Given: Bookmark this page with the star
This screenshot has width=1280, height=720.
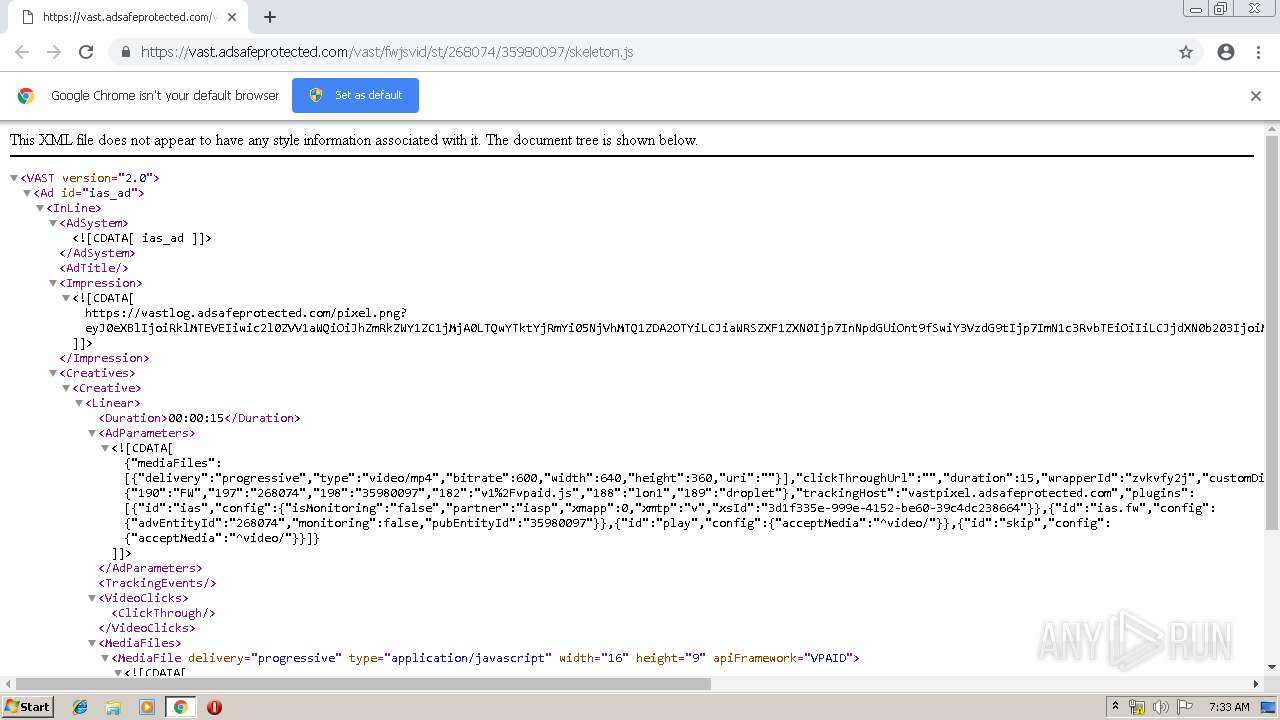Looking at the screenshot, I should (1186, 52).
